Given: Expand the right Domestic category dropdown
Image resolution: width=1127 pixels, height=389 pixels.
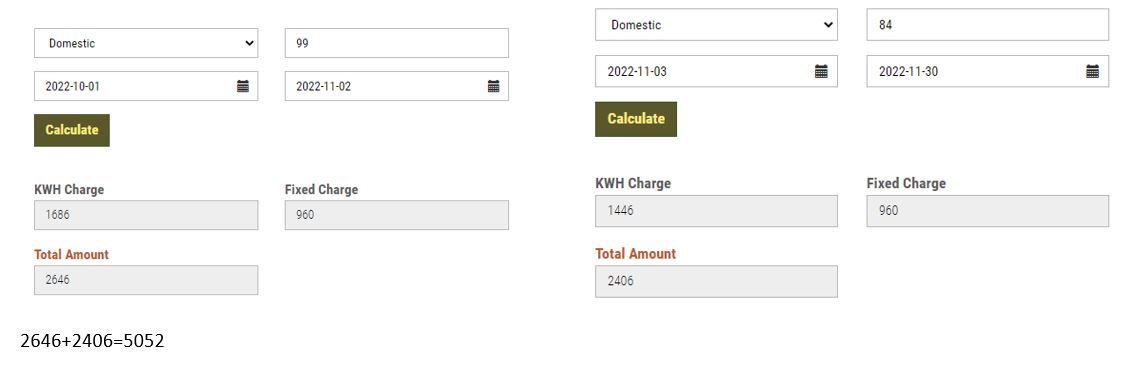Looking at the screenshot, I should point(716,24).
